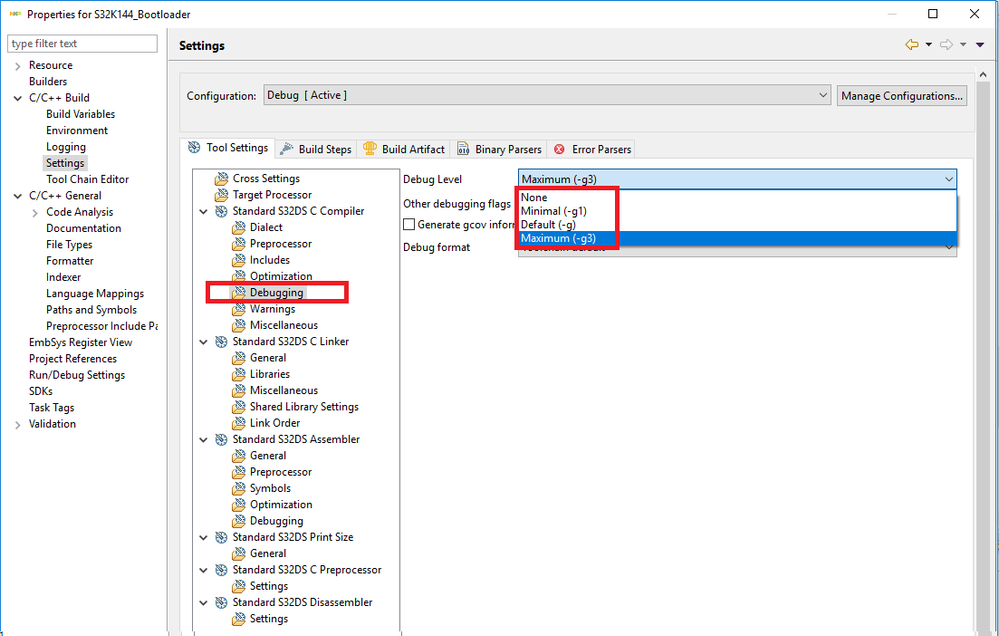Select Minimal (-g1) debug level option
Viewport: 999px width, 636px height.
pos(738,211)
